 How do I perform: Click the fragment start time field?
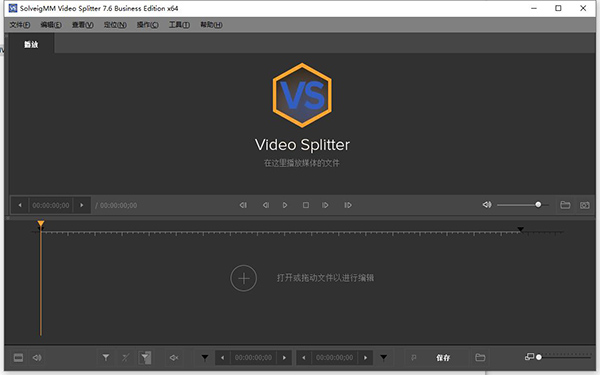click(254, 358)
